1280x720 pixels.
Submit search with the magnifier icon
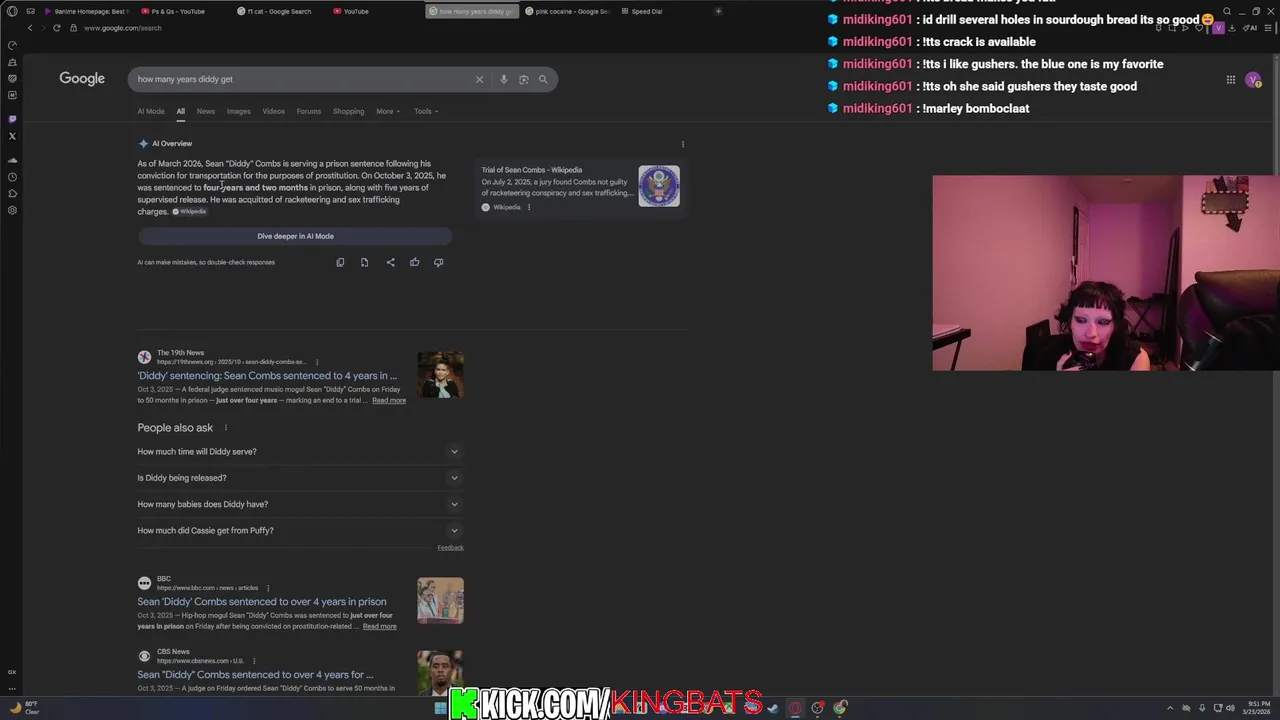[543, 79]
